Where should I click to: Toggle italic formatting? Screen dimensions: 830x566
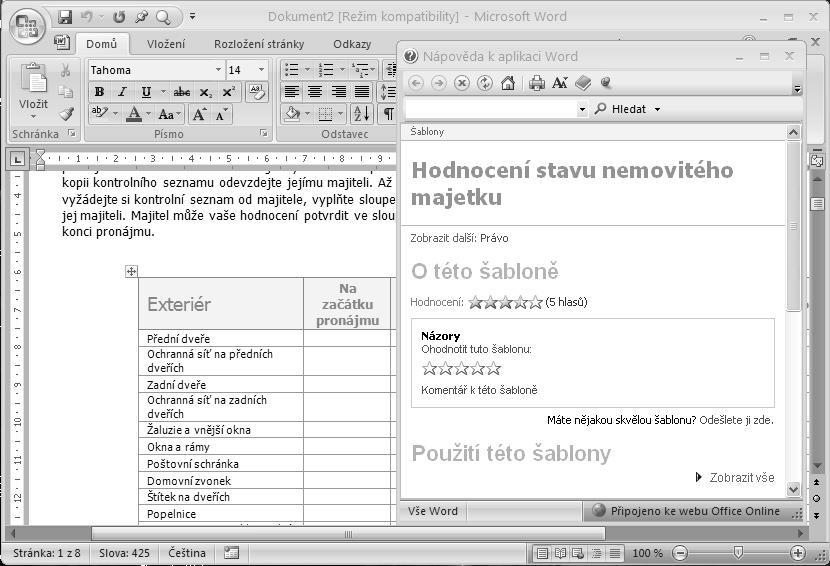122,92
